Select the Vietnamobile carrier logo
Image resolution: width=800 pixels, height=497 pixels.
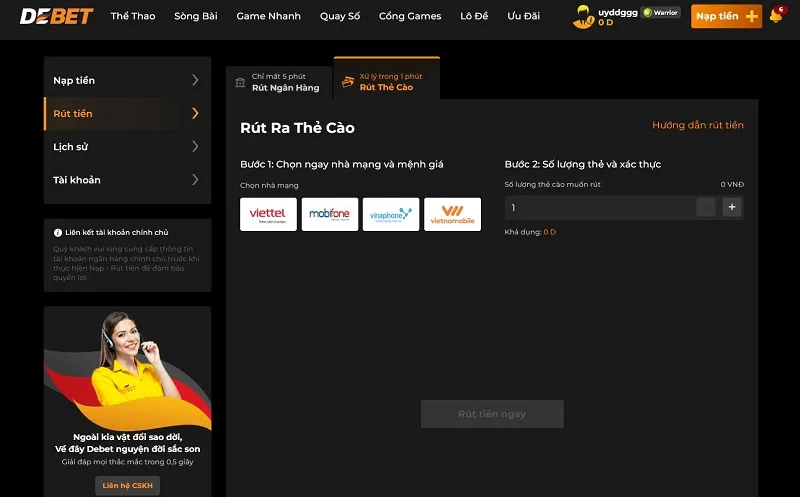[x=452, y=214]
